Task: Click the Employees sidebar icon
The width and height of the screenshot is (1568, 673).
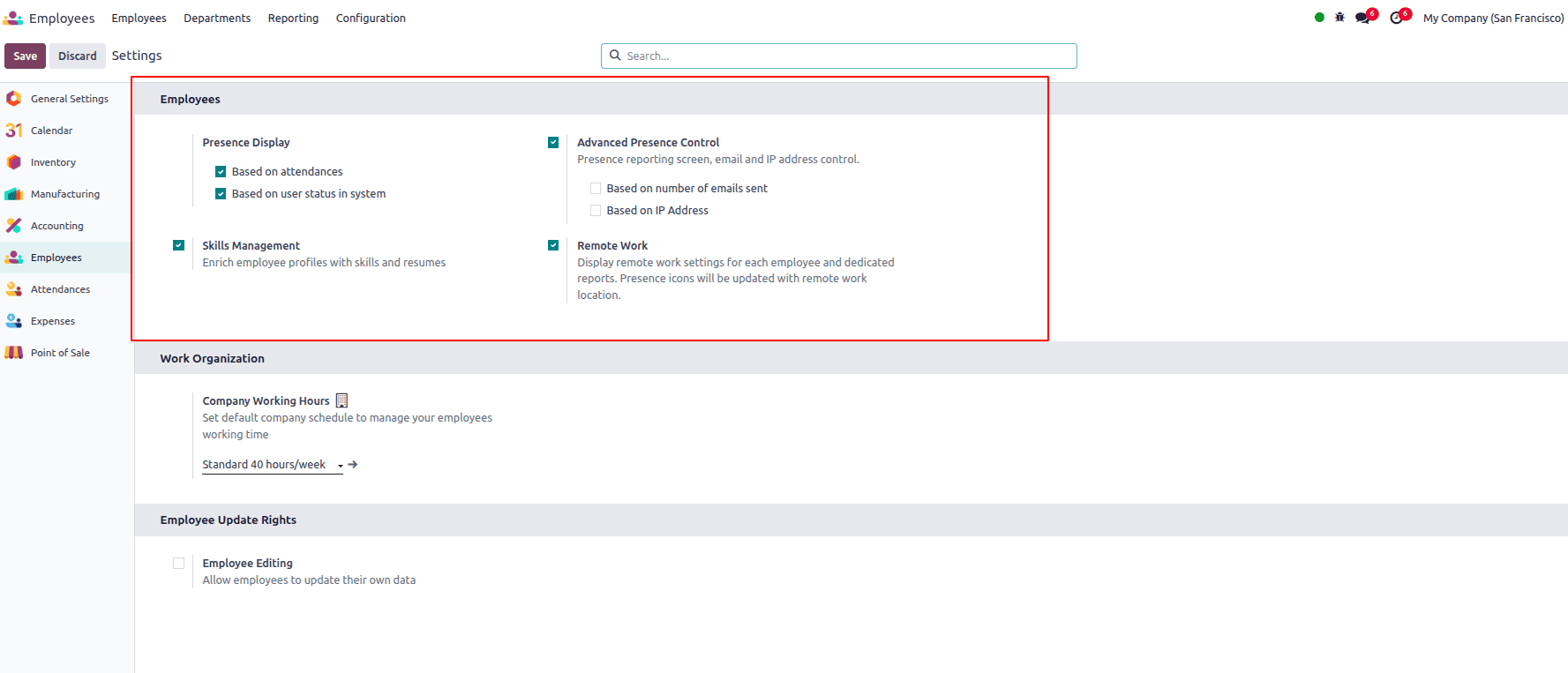Action: click(x=14, y=257)
